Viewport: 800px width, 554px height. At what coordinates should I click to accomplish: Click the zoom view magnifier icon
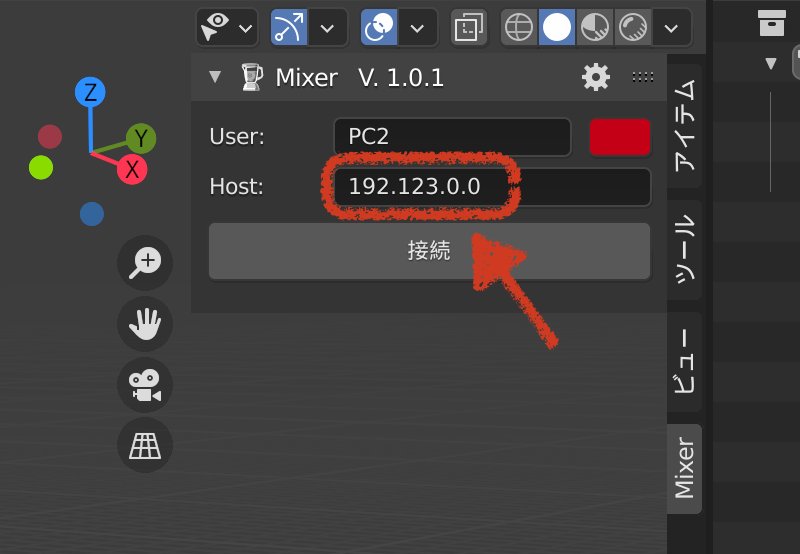(x=145, y=263)
